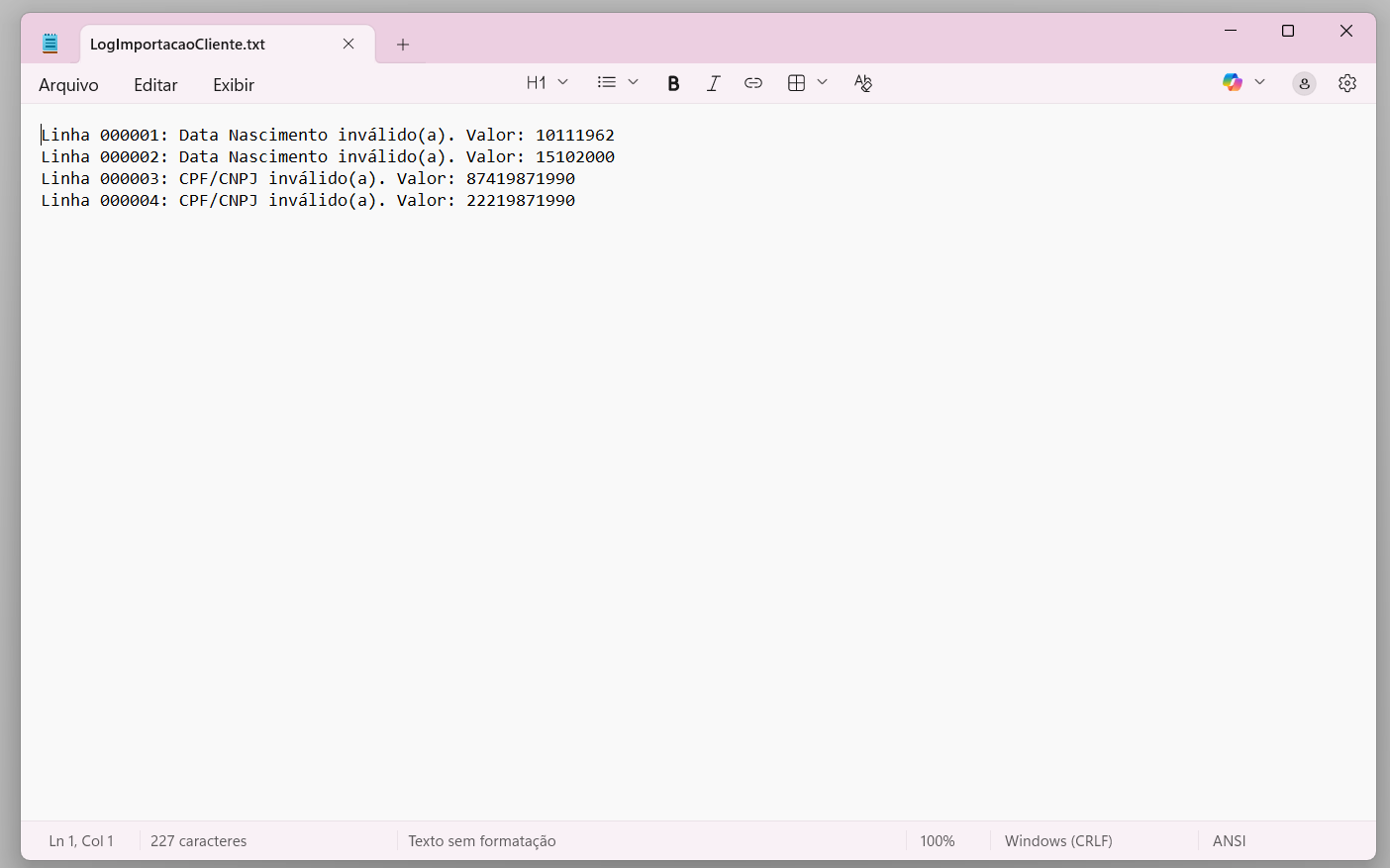Open Notepad settings gear
Image resolution: width=1390 pixels, height=868 pixels.
point(1347,83)
